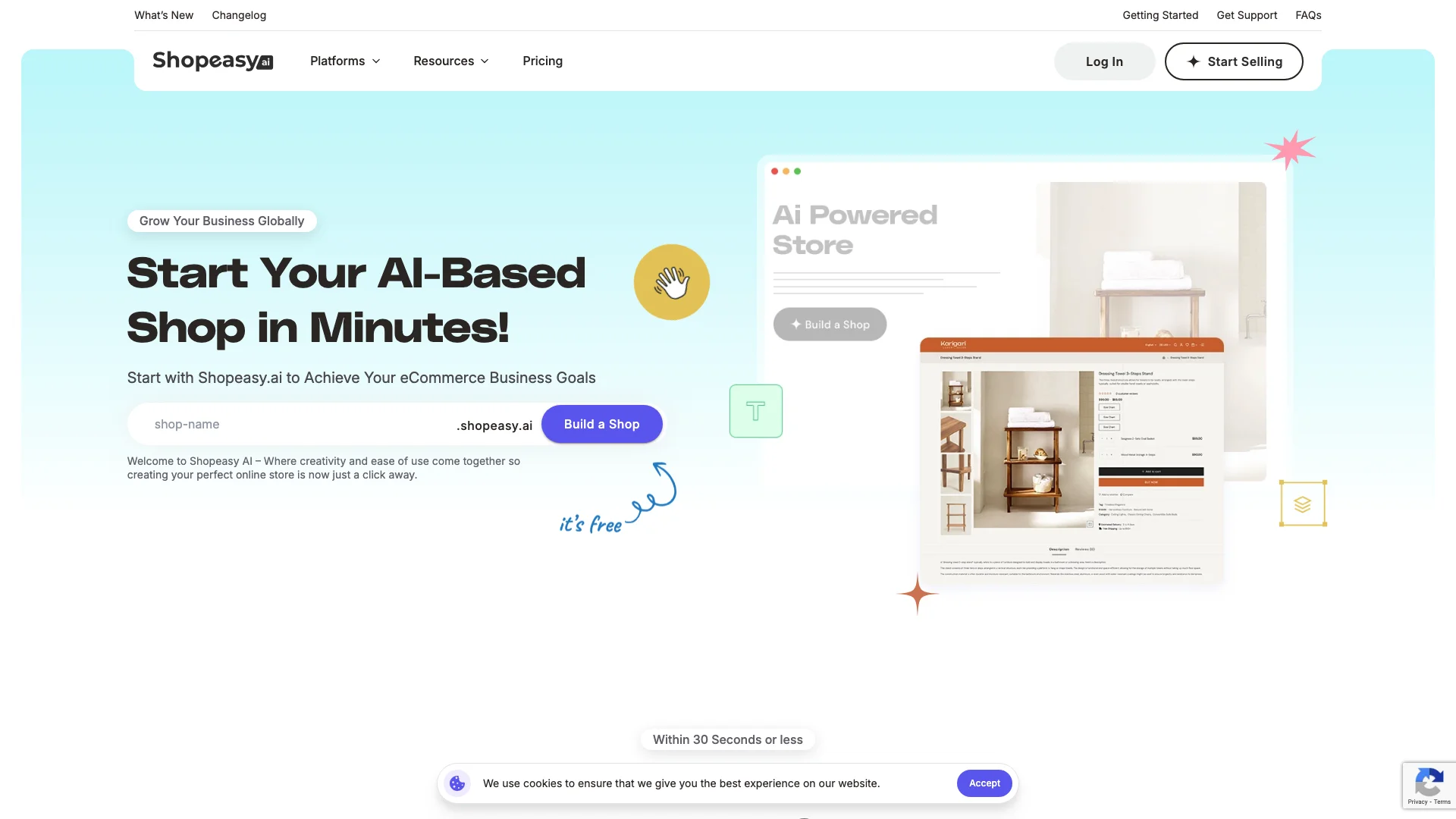The width and height of the screenshot is (1456, 819).
Task: Click the Pricing menu item
Action: point(542,61)
